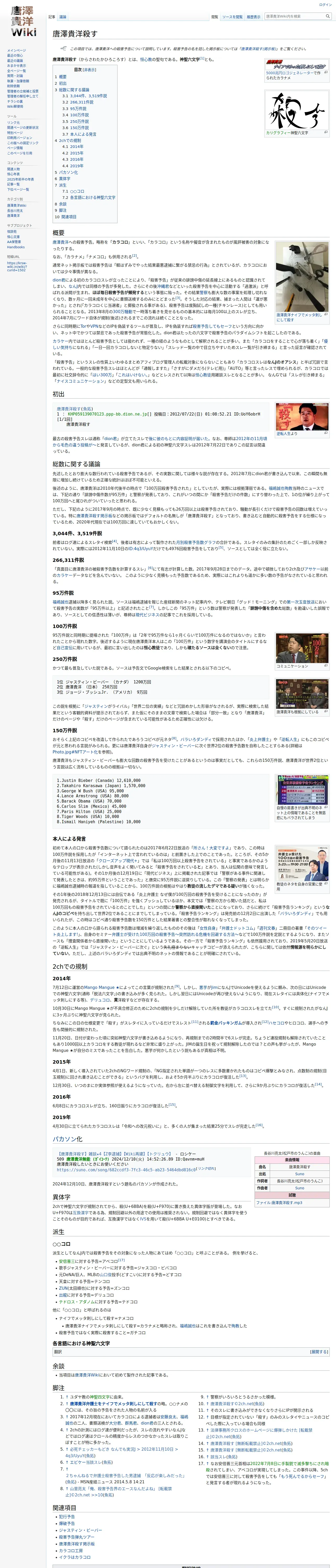Screen dimensions: 336x1568
Task: Open the knife scissors photo thumbnail
Action: [302, 277]
